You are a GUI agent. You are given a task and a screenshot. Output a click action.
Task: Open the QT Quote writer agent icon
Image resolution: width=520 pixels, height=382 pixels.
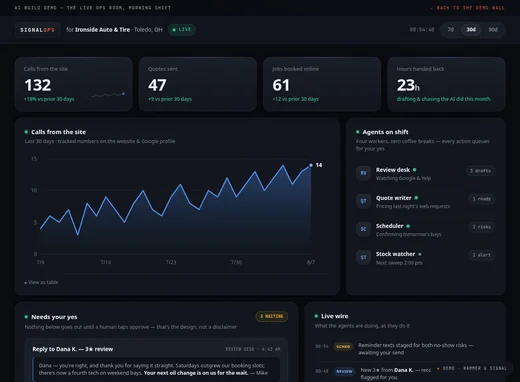pyautogui.click(x=363, y=201)
